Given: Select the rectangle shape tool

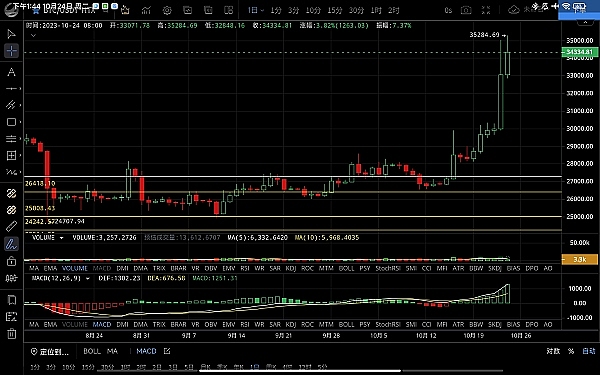Looking at the screenshot, I should (11, 122).
